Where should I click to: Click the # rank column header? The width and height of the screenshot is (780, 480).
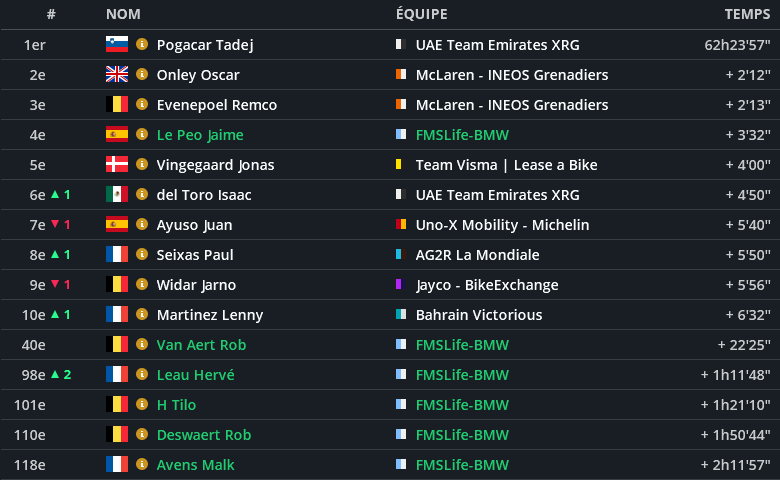coord(51,15)
